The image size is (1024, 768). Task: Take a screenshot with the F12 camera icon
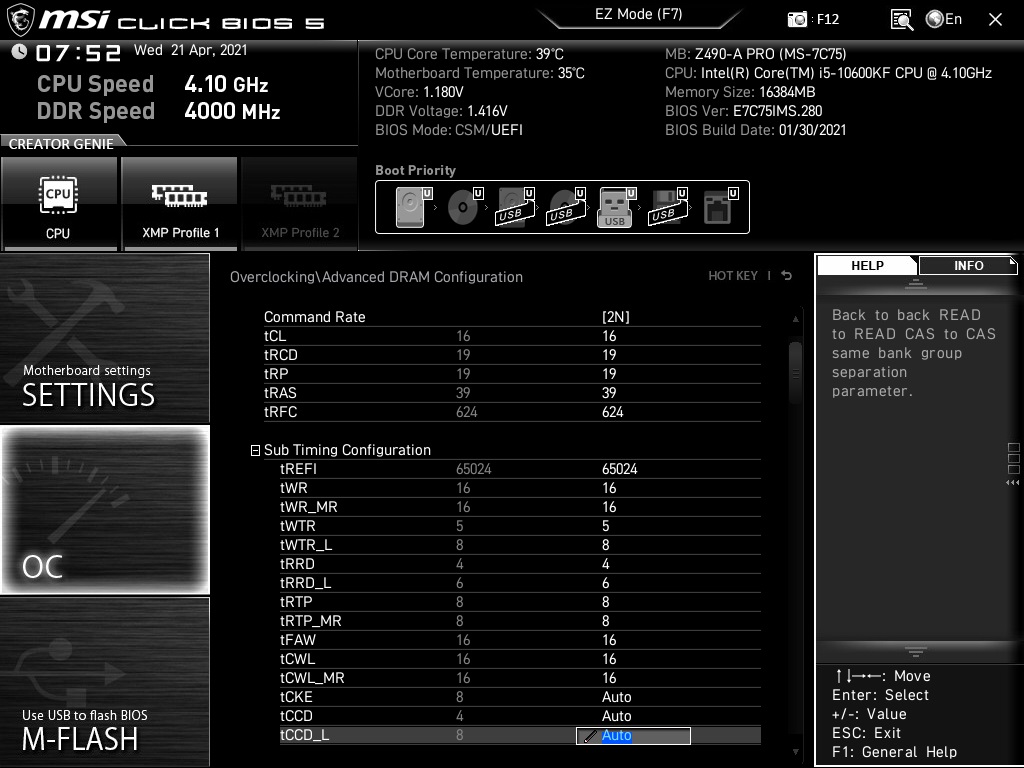[x=797, y=20]
